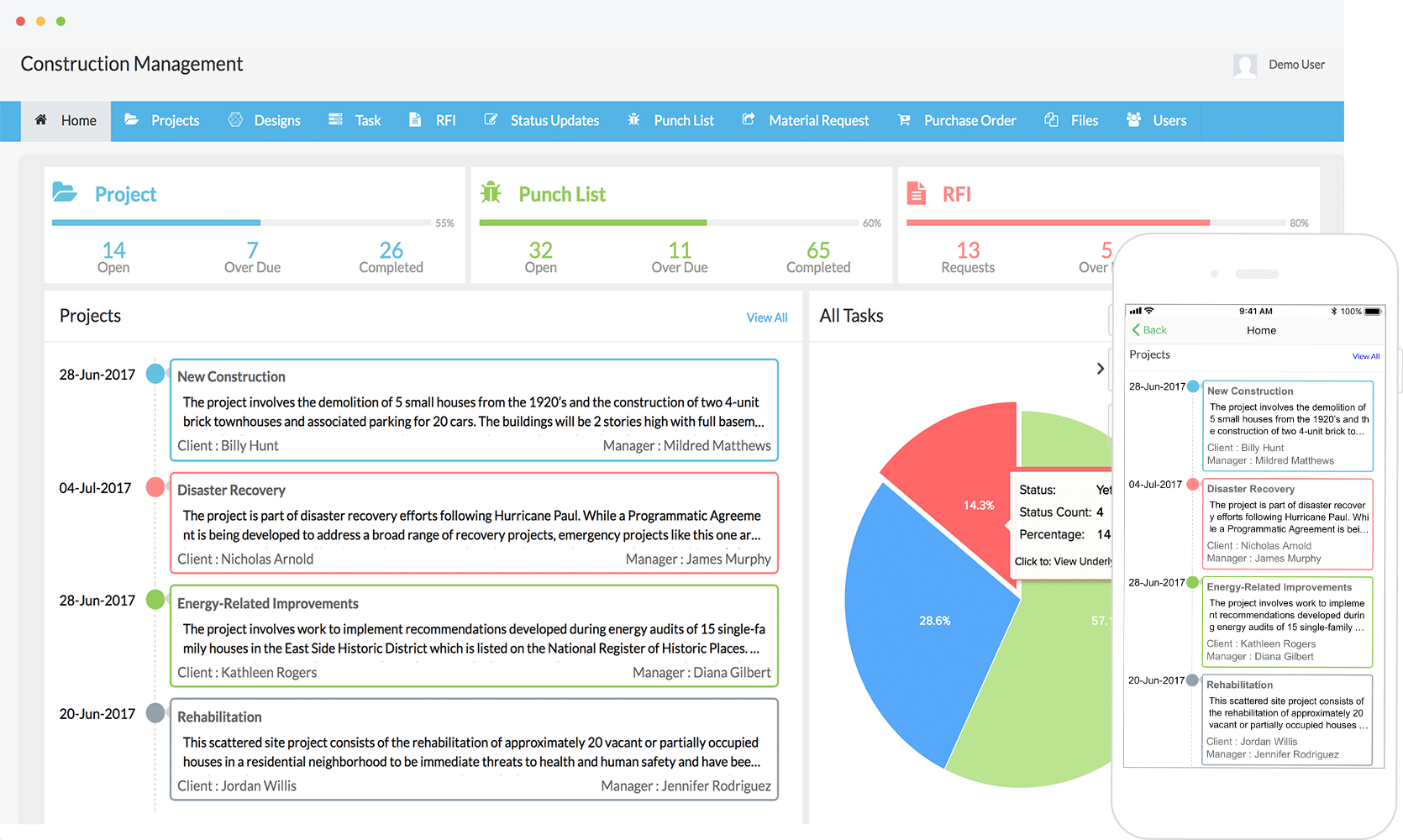Image resolution: width=1403 pixels, height=840 pixels.
Task: Click the Status Updates pencil icon
Action: click(490, 120)
